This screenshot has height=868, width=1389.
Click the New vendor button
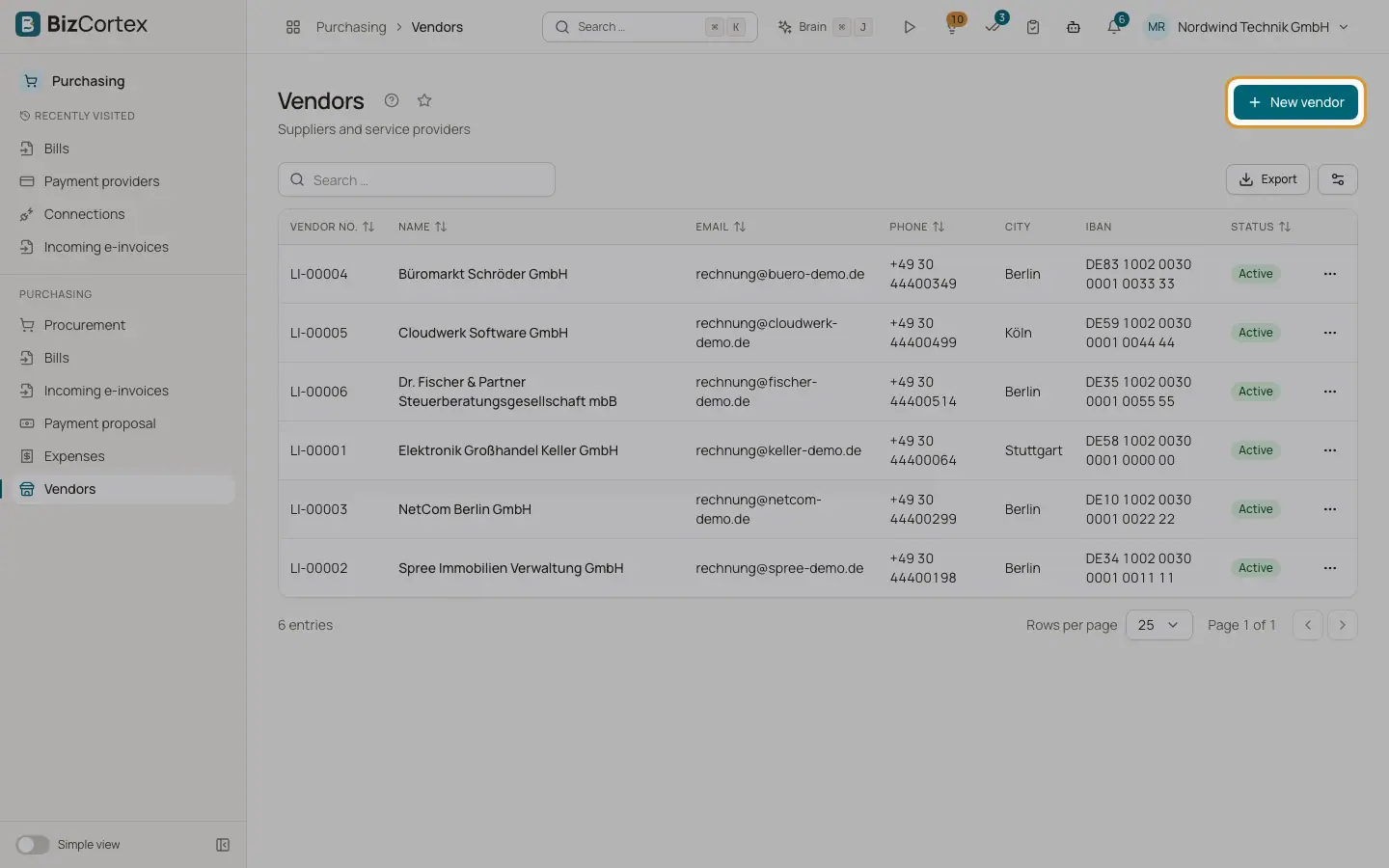pos(1295,102)
